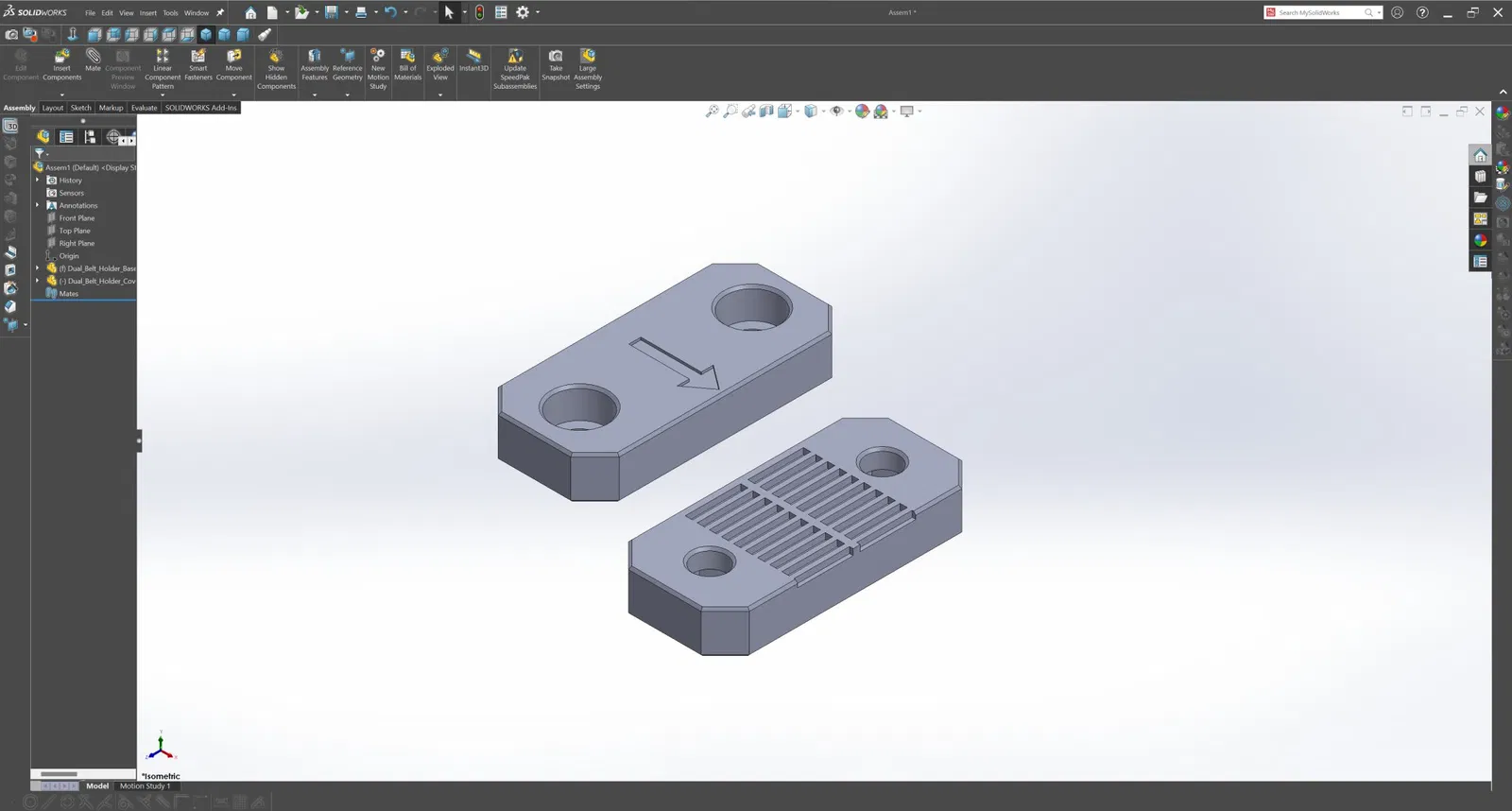Open Assembly Features tool
This screenshot has height=811, width=1512.
(315, 64)
